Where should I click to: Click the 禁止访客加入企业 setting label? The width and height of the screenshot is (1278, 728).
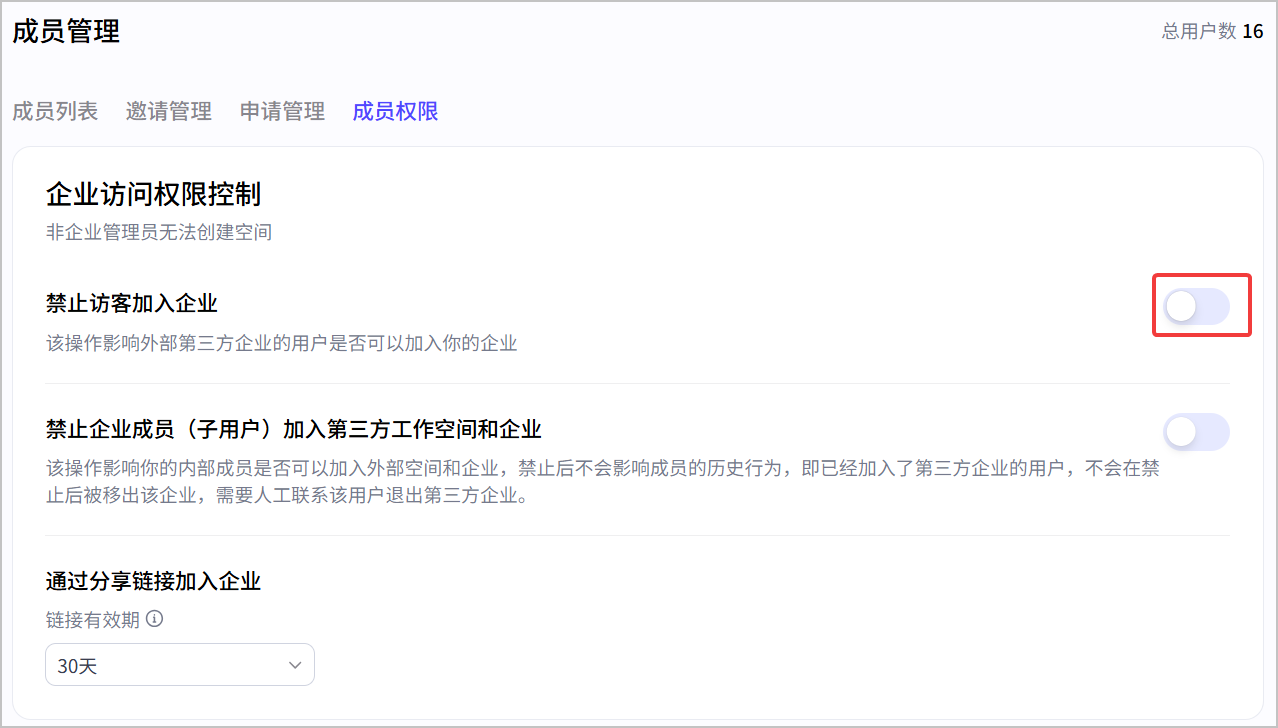point(132,303)
